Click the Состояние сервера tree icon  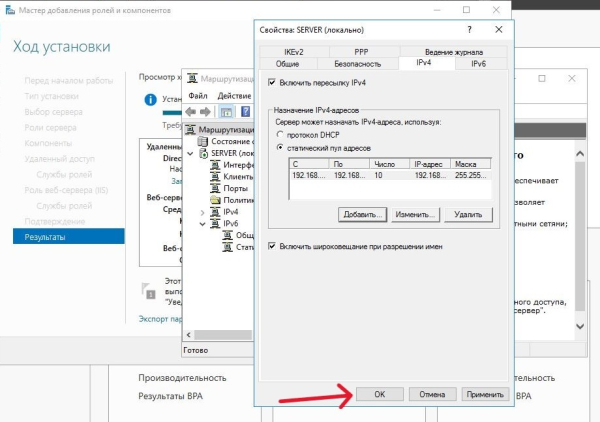point(202,142)
